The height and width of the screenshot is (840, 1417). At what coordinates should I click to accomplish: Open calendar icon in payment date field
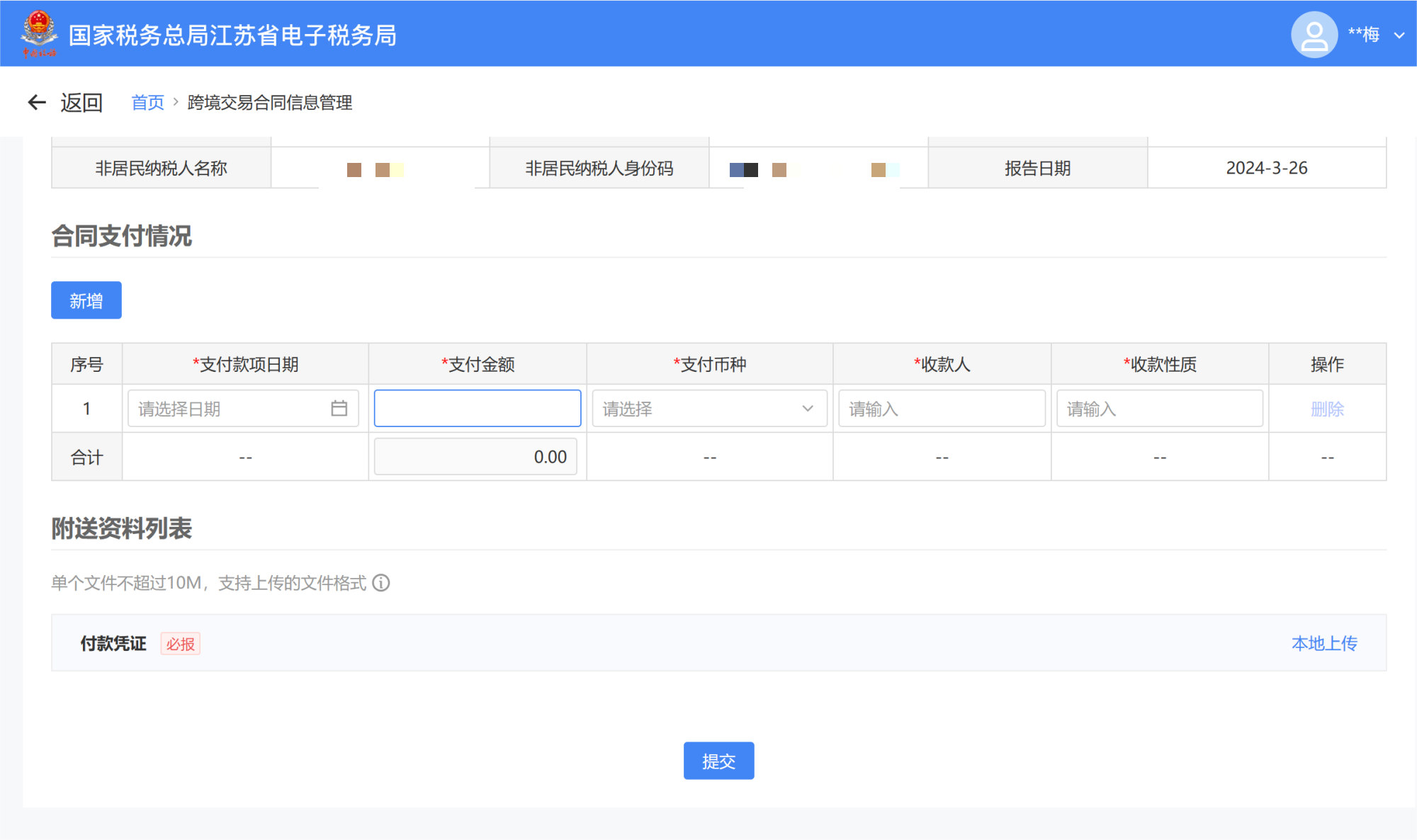[339, 409]
